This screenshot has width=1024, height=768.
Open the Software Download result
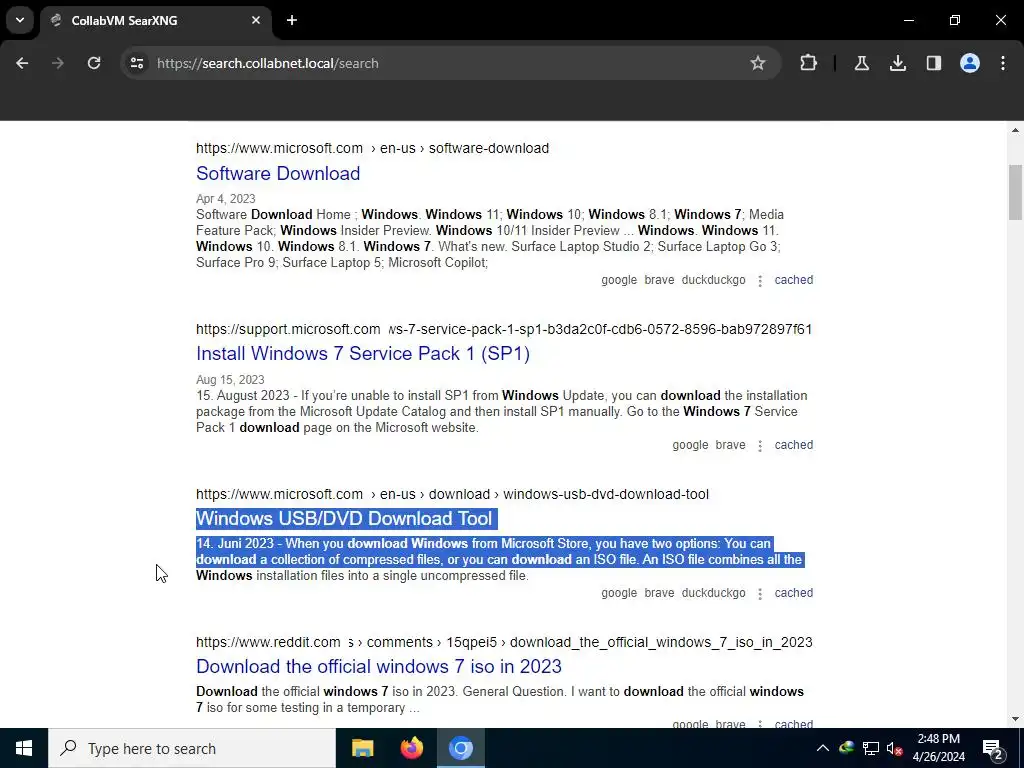tap(278, 173)
